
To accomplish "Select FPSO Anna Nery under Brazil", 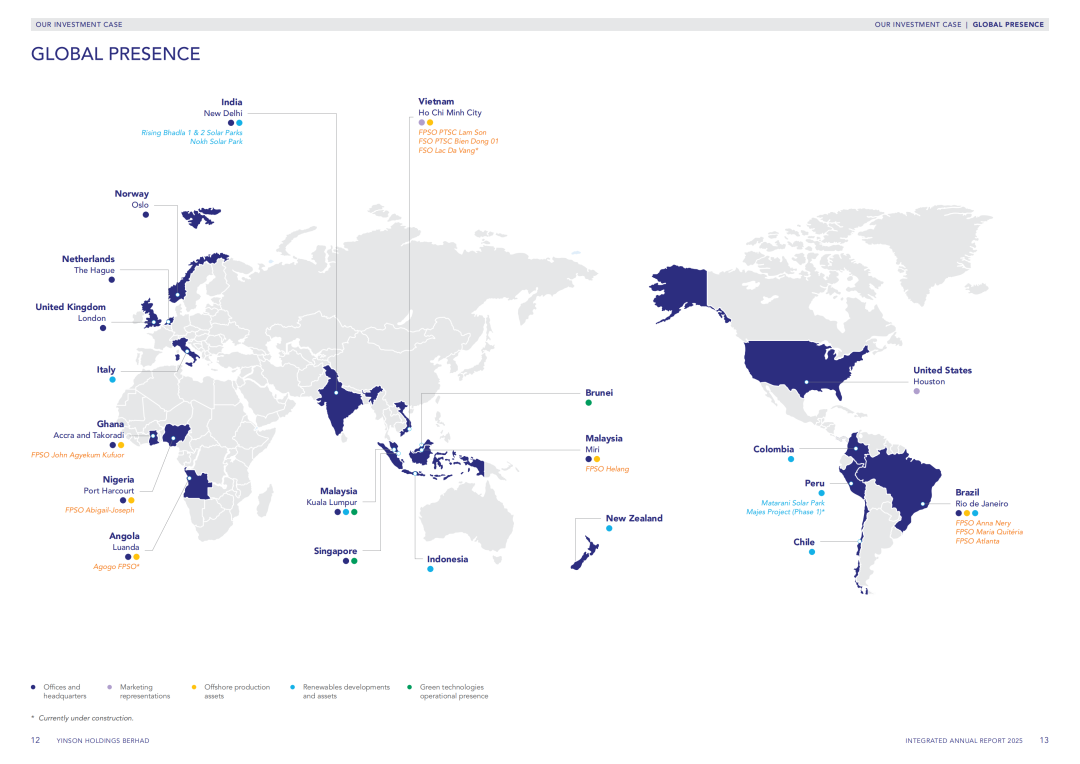I will point(983,523).
